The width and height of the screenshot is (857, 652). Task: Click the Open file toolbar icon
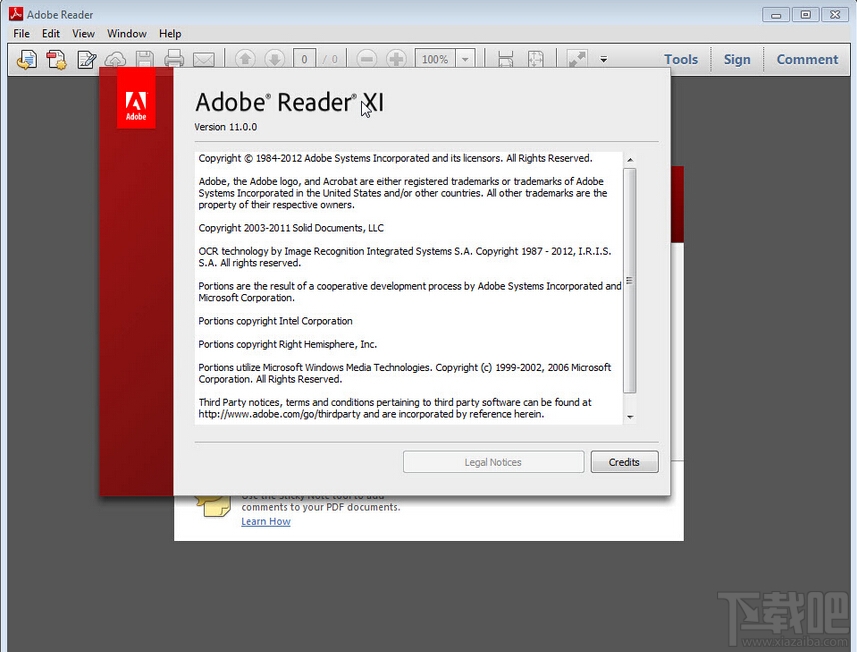pos(27,59)
